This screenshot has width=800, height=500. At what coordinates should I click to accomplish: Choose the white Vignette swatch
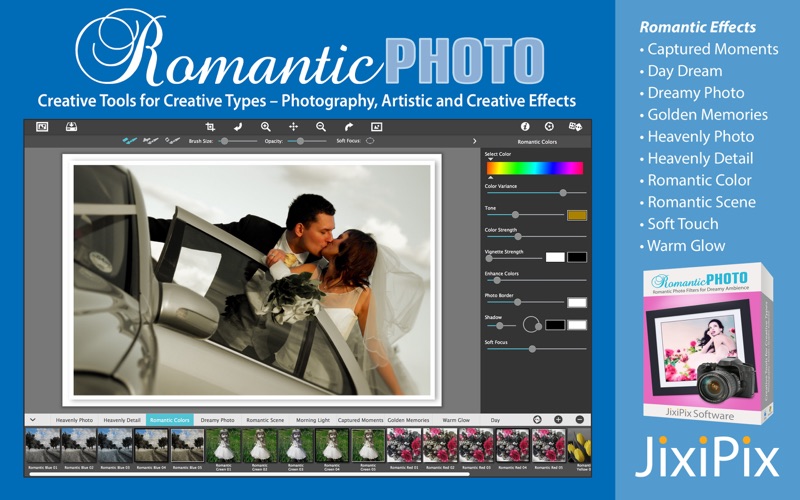pyautogui.click(x=555, y=257)
